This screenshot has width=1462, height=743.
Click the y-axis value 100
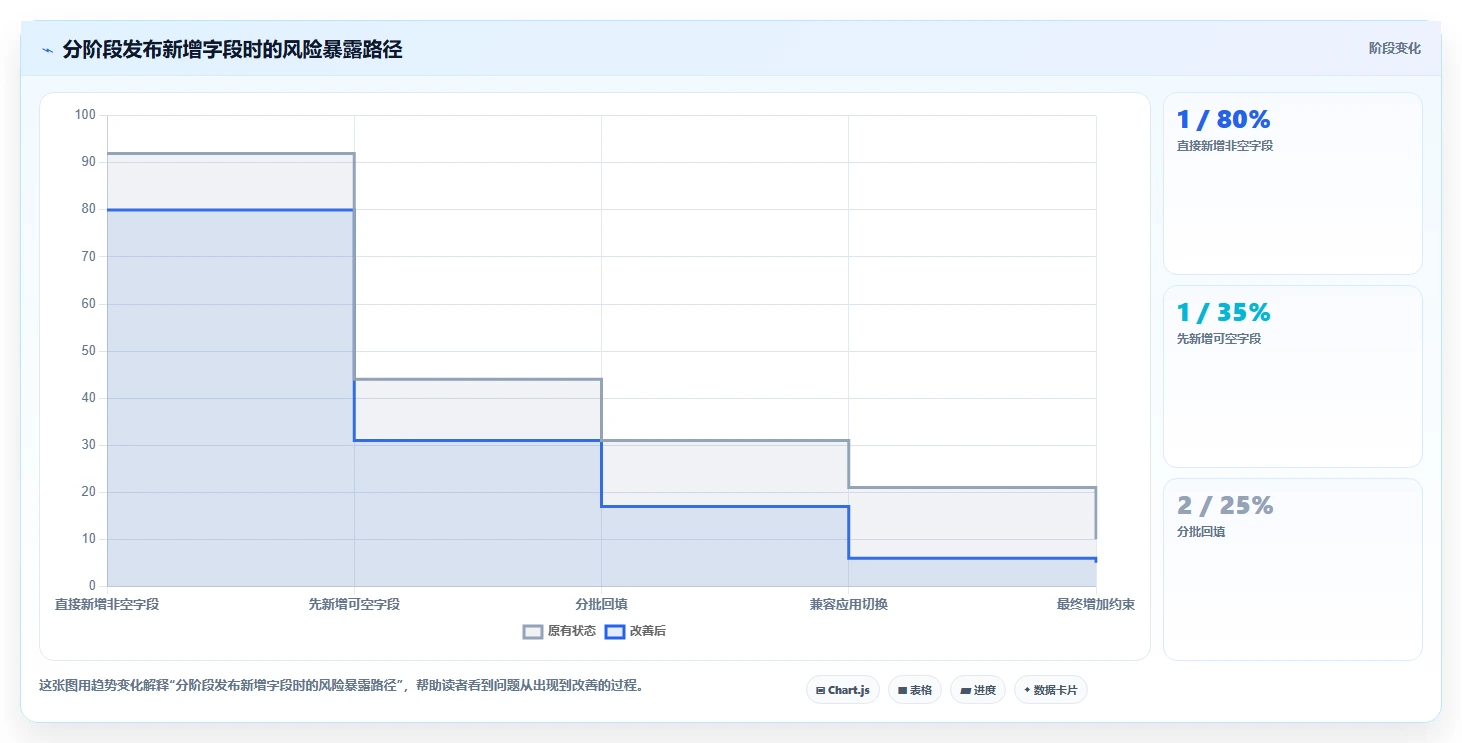[x=85, y=115]
